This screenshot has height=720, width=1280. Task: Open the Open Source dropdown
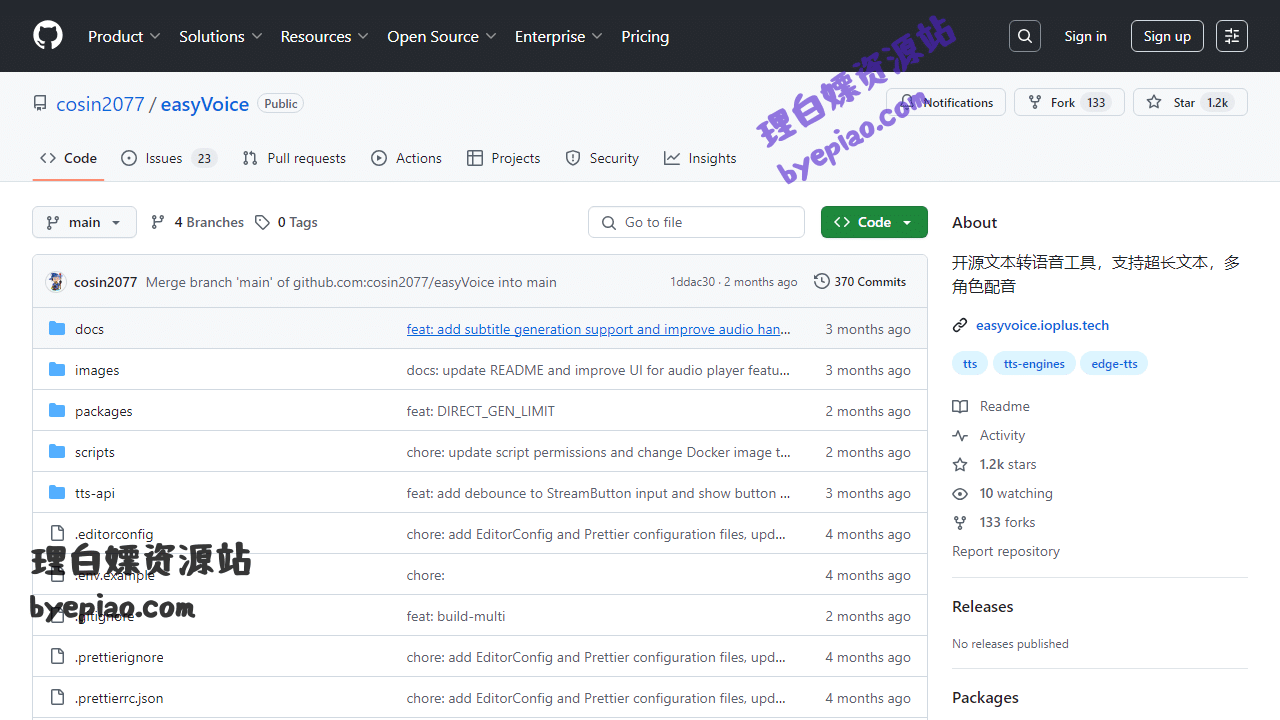[x=442, y=36]
